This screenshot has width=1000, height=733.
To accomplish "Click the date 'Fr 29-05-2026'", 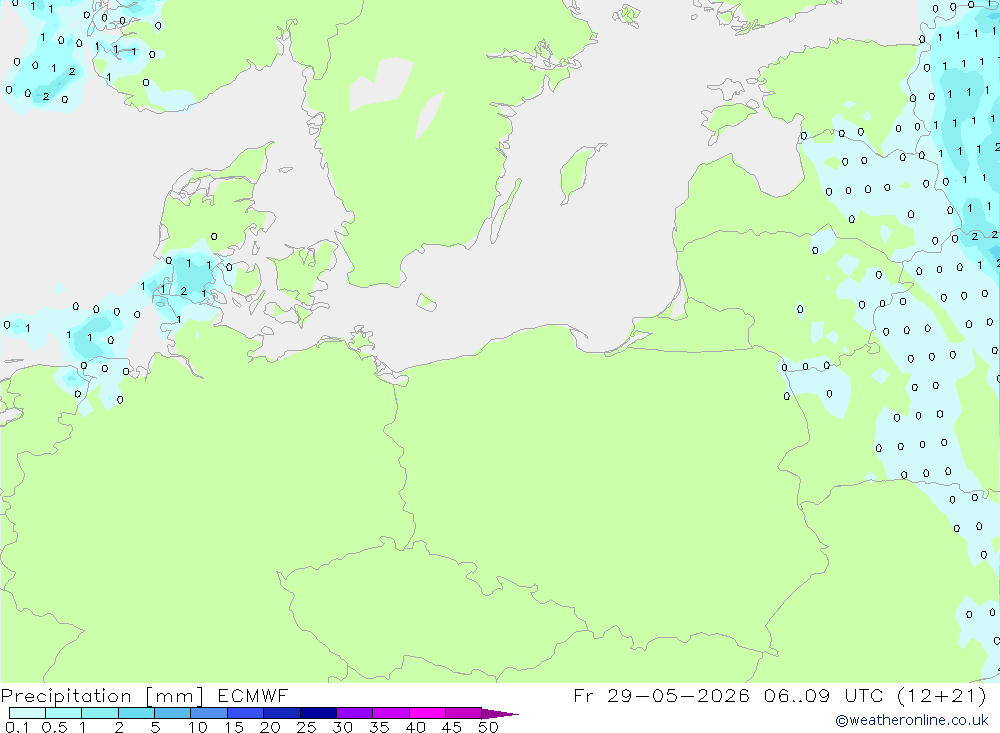I will (661, 695).
